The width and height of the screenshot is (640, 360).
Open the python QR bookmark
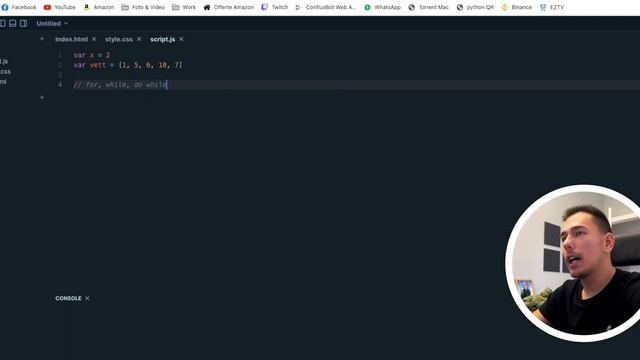coord(475,7)
